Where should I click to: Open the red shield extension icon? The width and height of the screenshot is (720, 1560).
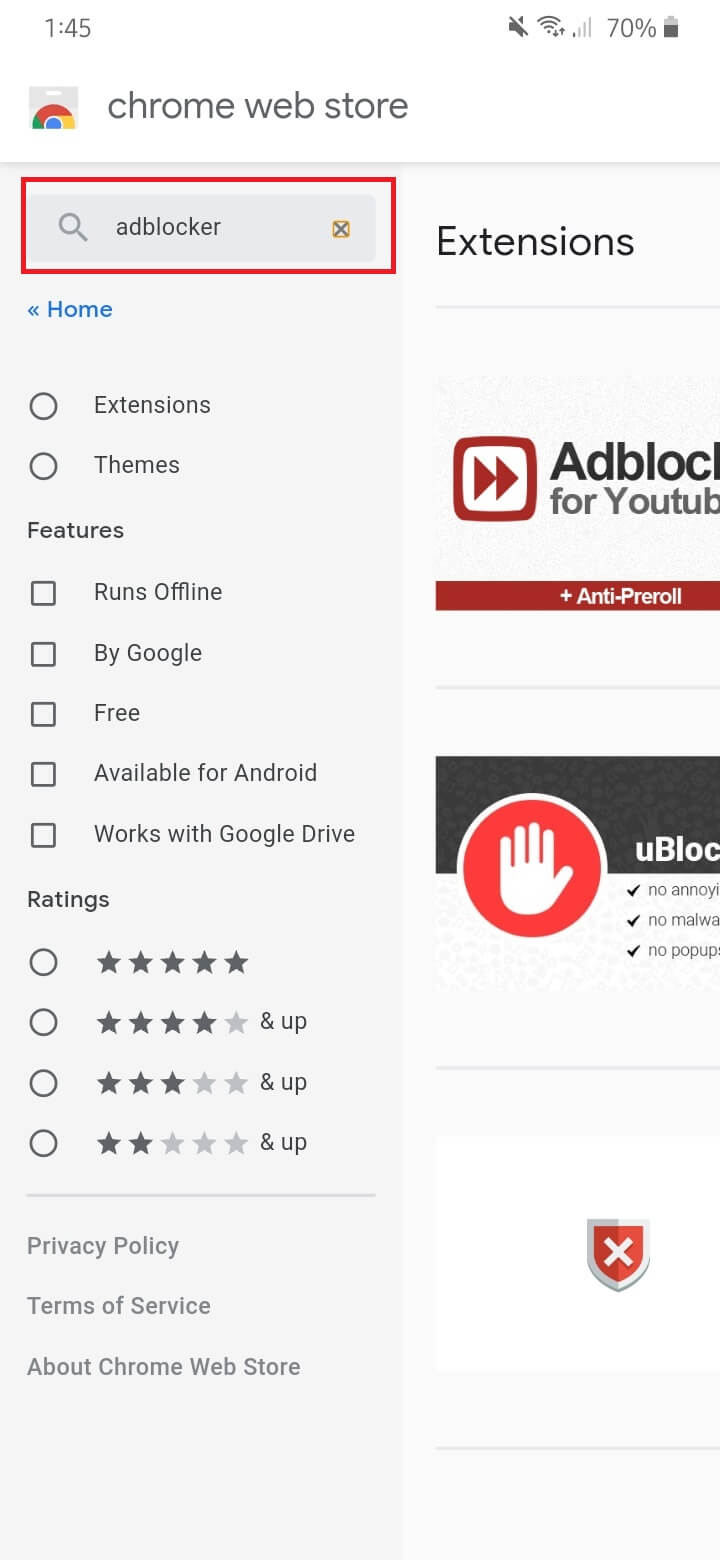pyautogui.click(x=618, y=1254)
